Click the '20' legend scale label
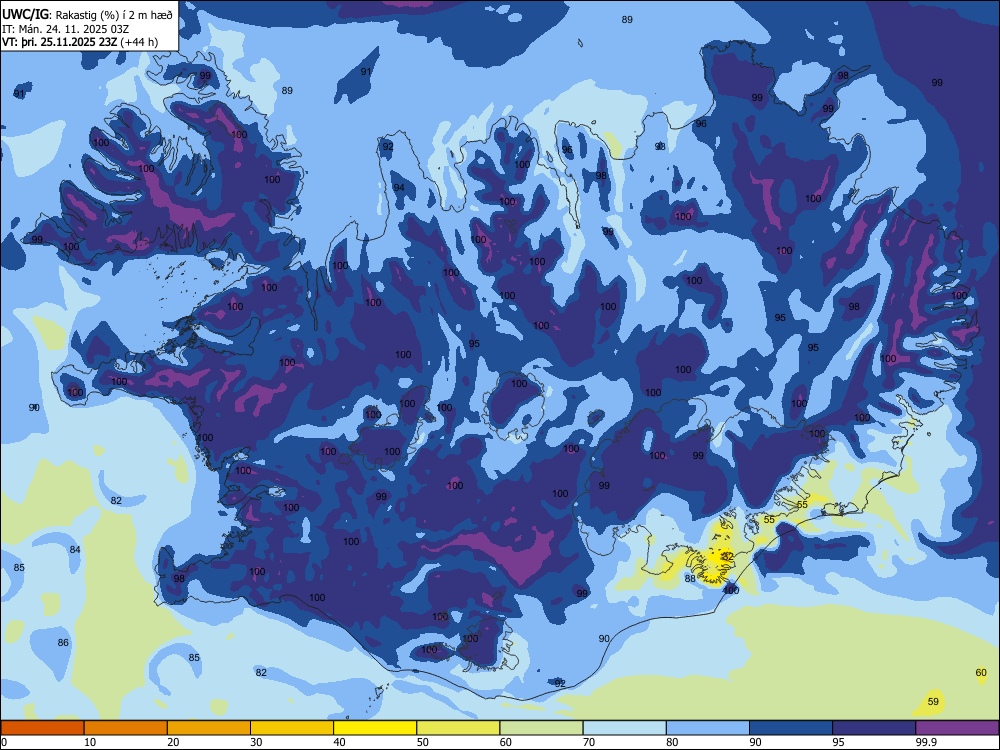1000x750 pixels. click(x=173, y=742)
